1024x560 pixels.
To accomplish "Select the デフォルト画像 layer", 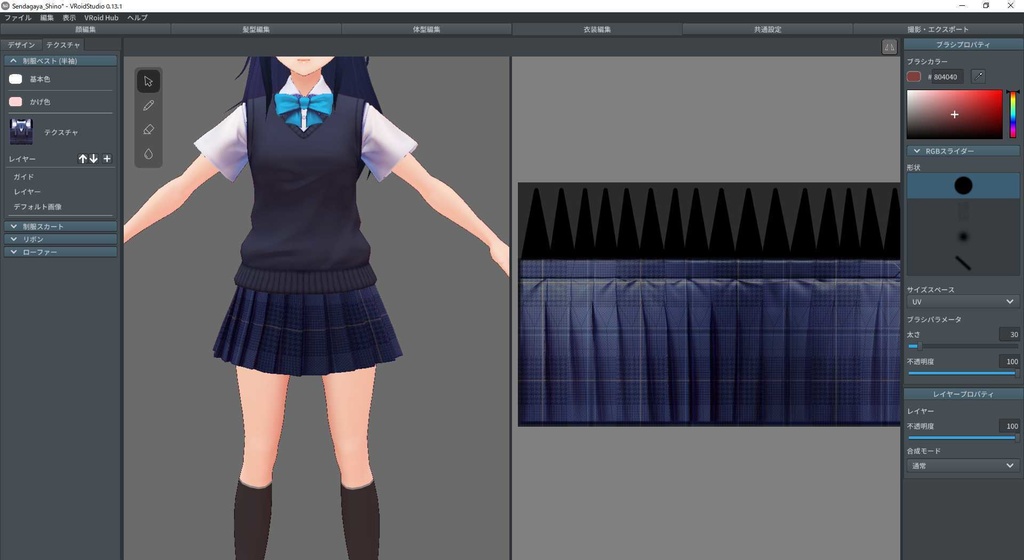I will (38, 207).
